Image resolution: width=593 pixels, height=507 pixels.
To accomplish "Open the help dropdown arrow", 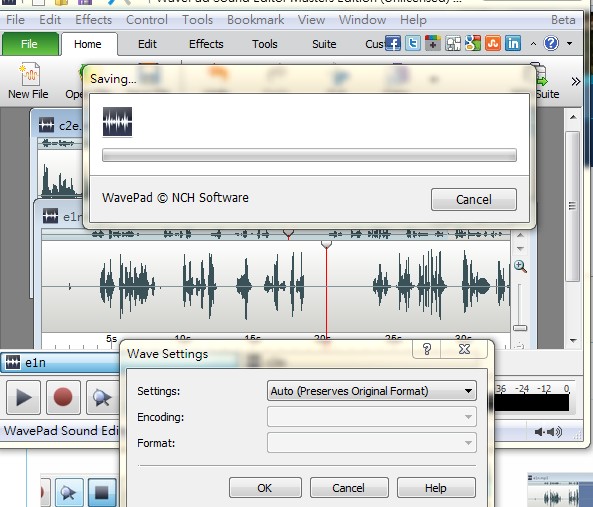I will point(570,44).
